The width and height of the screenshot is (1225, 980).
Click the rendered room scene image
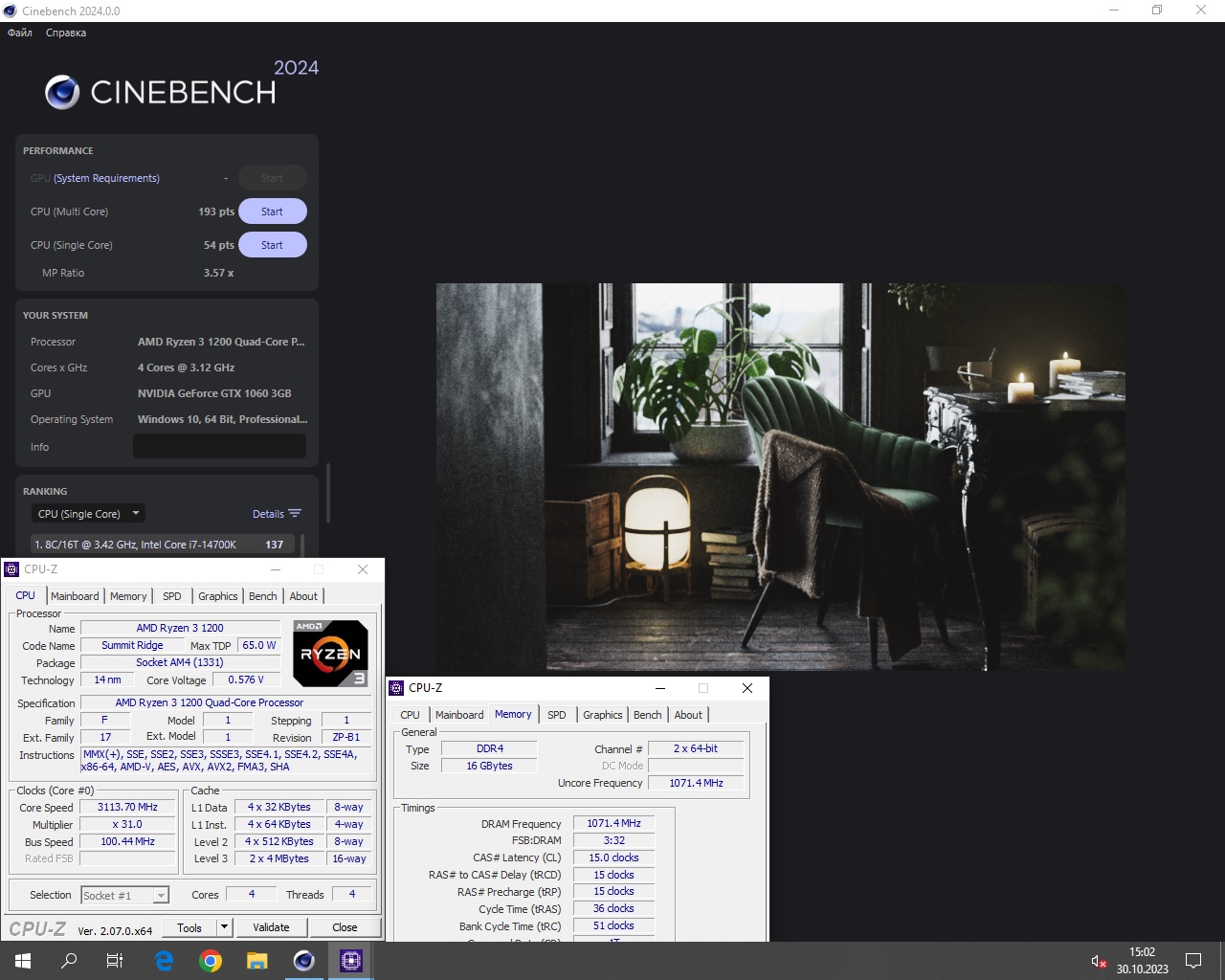coord(781,477)
